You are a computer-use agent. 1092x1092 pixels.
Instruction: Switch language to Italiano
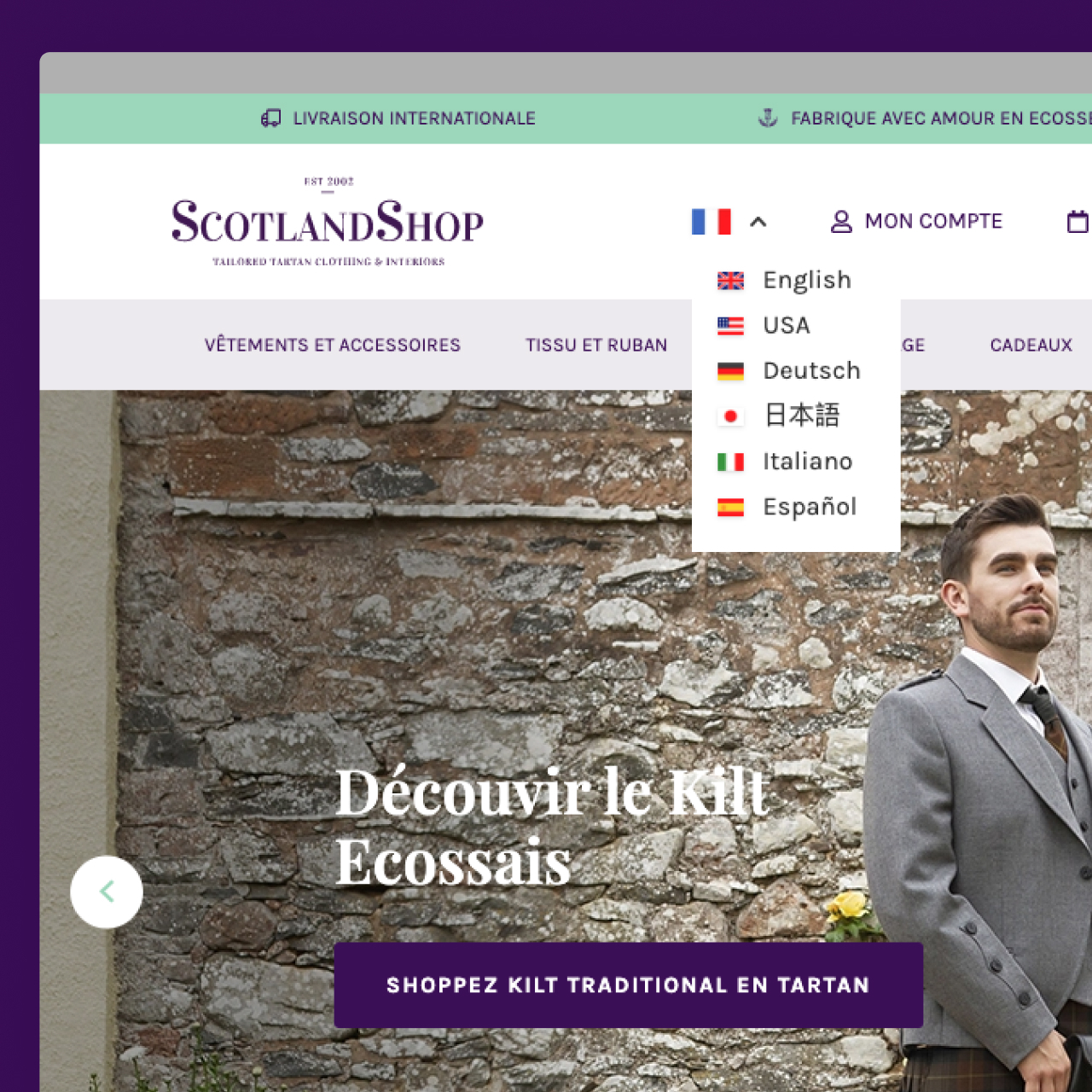coord(807,462)
